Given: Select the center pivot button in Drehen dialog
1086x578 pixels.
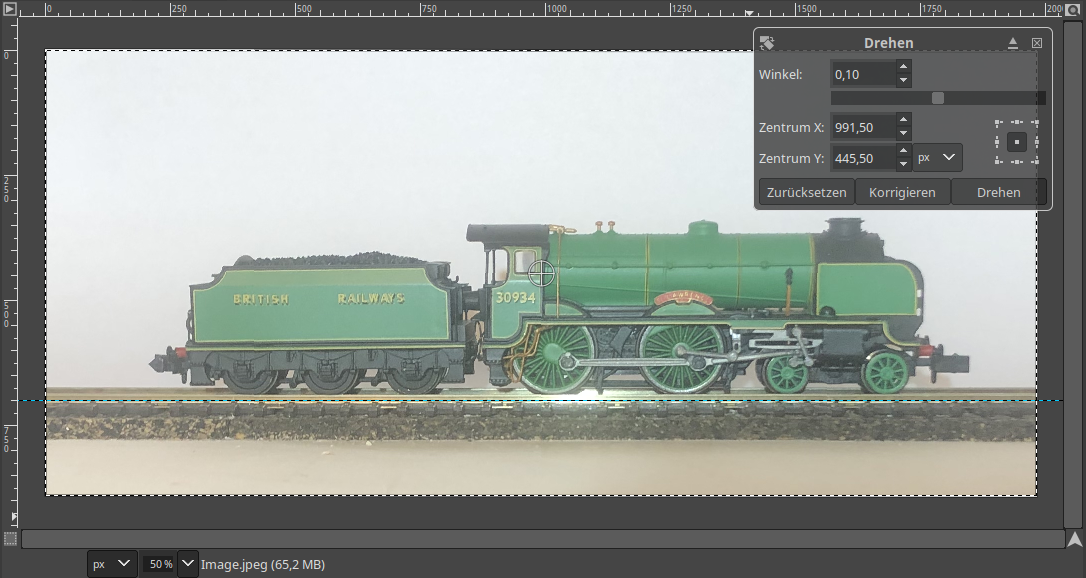Looking at the screenshot, I should 1017,142.
